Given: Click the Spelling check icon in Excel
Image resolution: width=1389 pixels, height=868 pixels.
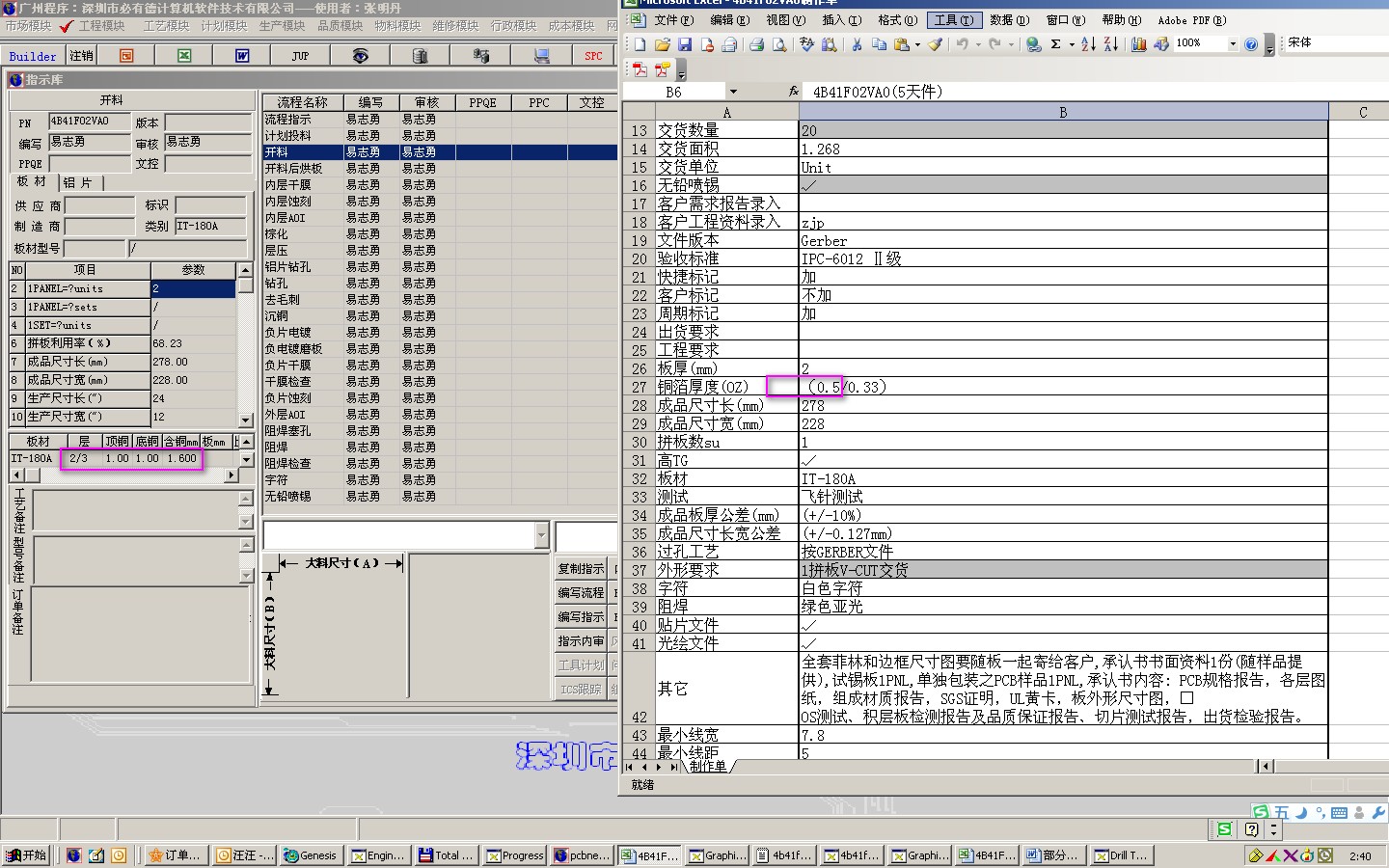Looking at the screenshot, I should click(806, 44).
